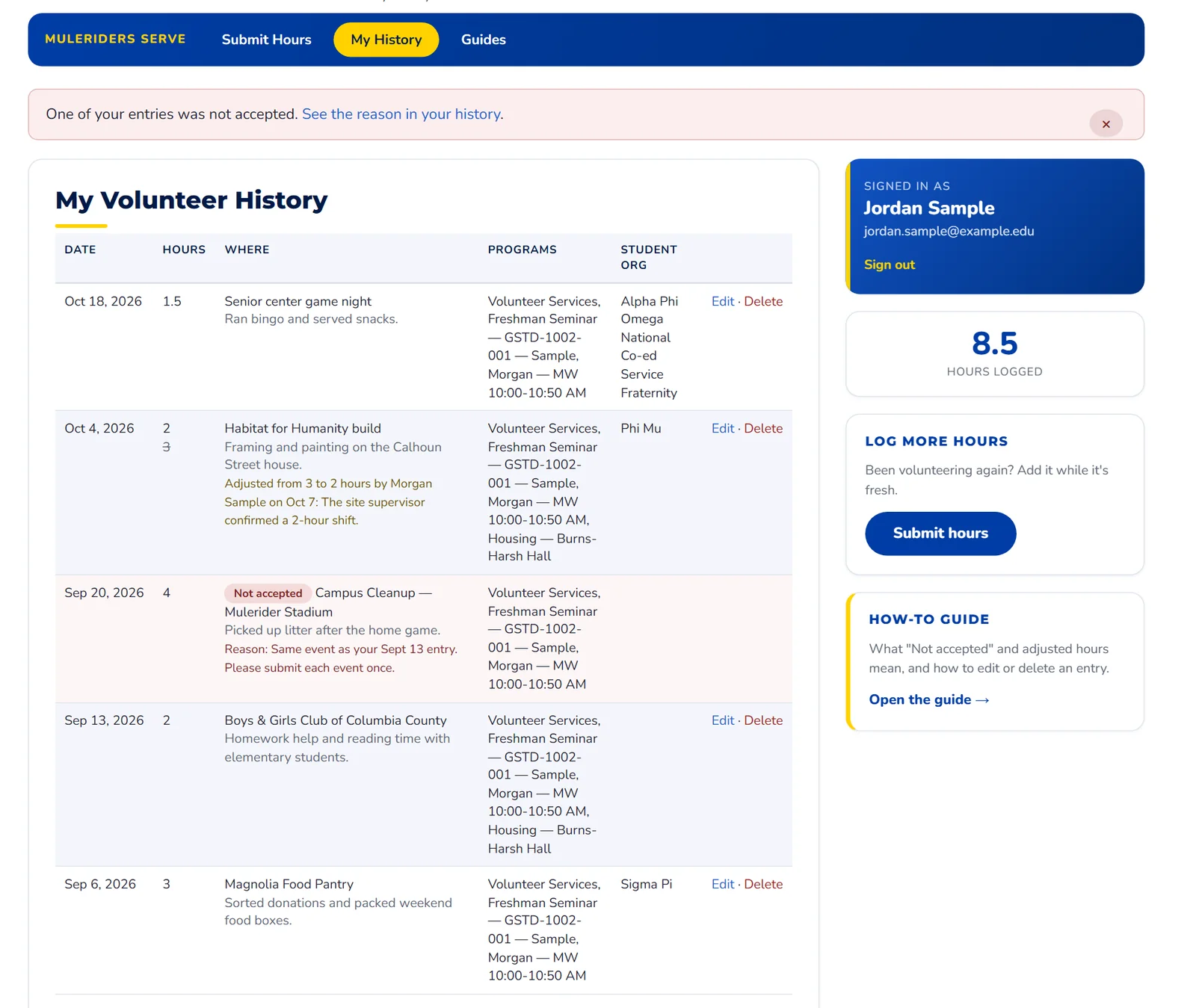
Task: Click the Reason: Same event explanation text
Action: [x=341, y=658]
